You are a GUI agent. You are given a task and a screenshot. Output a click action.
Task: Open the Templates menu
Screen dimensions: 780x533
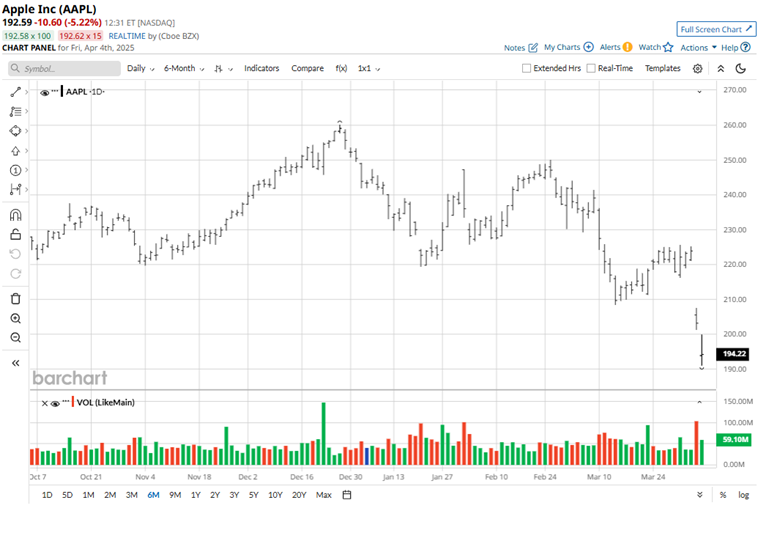click(x=663, y=68)
